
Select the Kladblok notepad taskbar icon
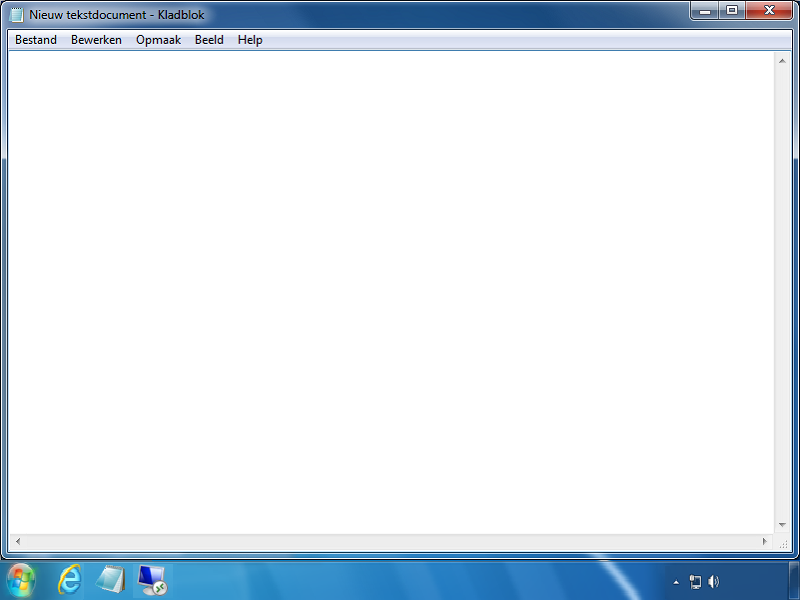coord(111,580)
